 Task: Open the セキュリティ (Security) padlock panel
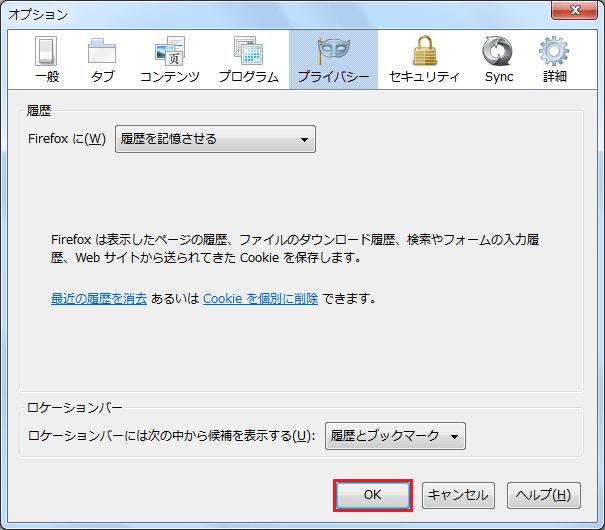tap(424, 60)
